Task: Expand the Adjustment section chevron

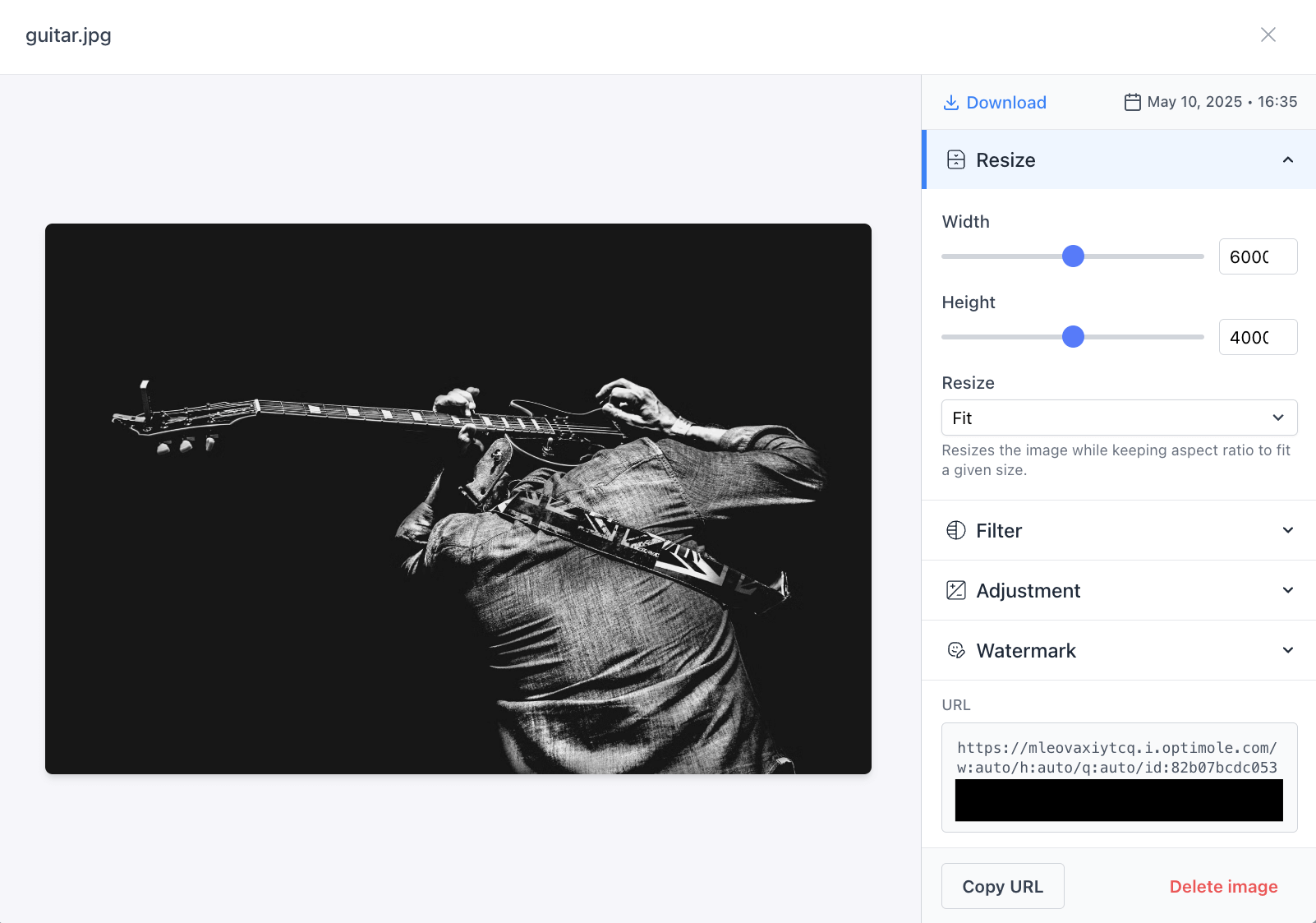Action: click(x=1288, y=590)
